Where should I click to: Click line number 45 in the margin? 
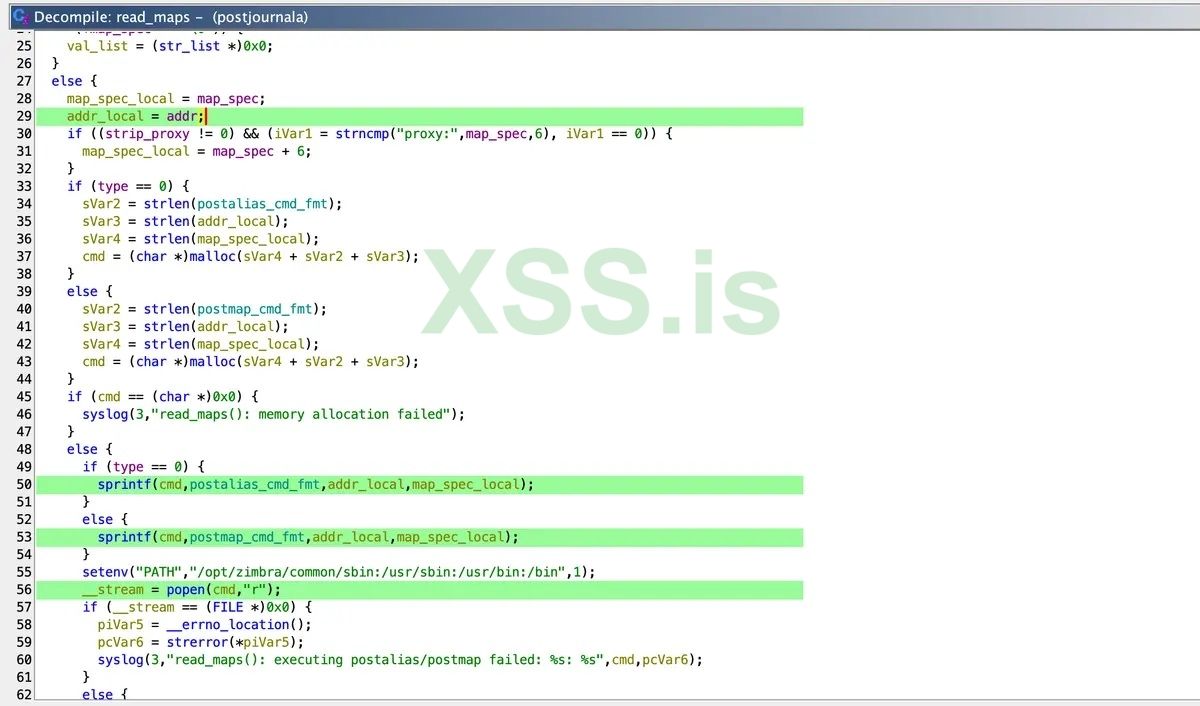[24, 396]
